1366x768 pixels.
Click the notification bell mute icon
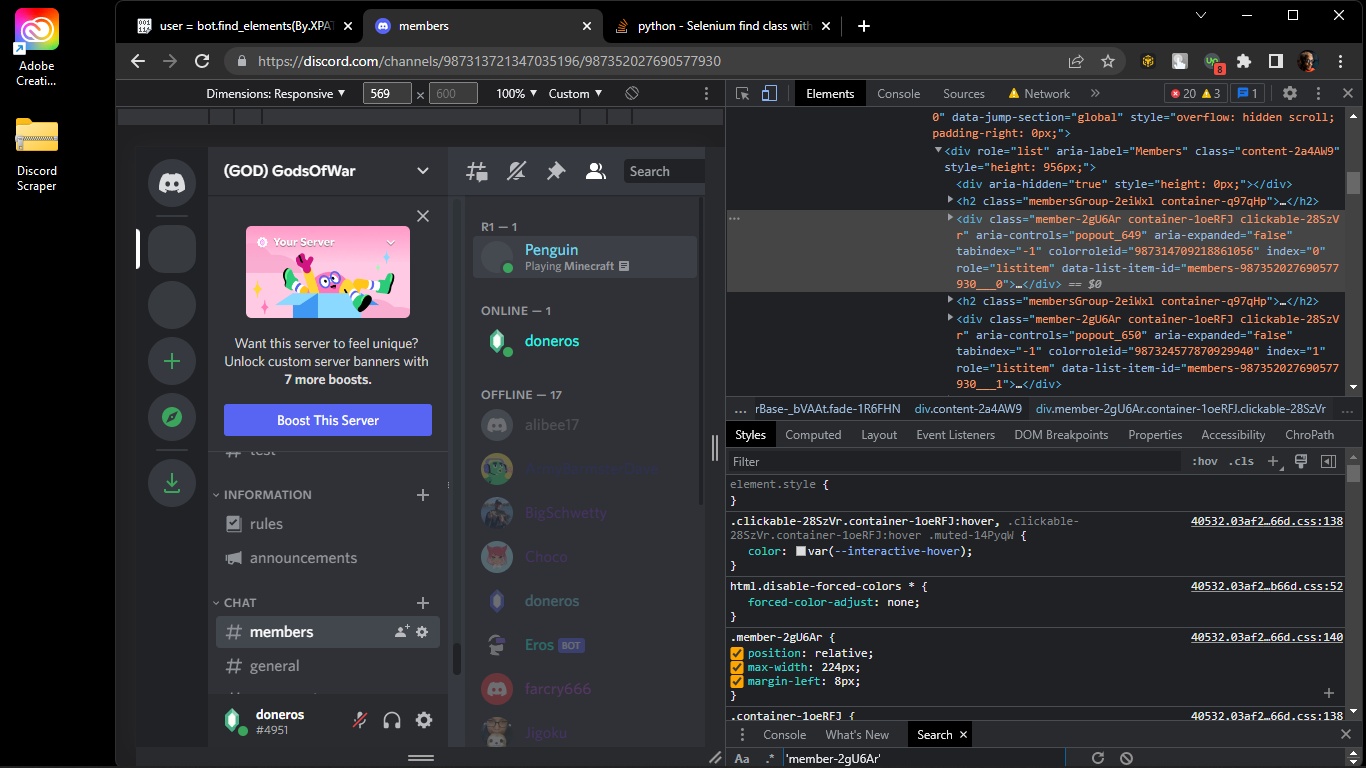(x=516, y=171)
